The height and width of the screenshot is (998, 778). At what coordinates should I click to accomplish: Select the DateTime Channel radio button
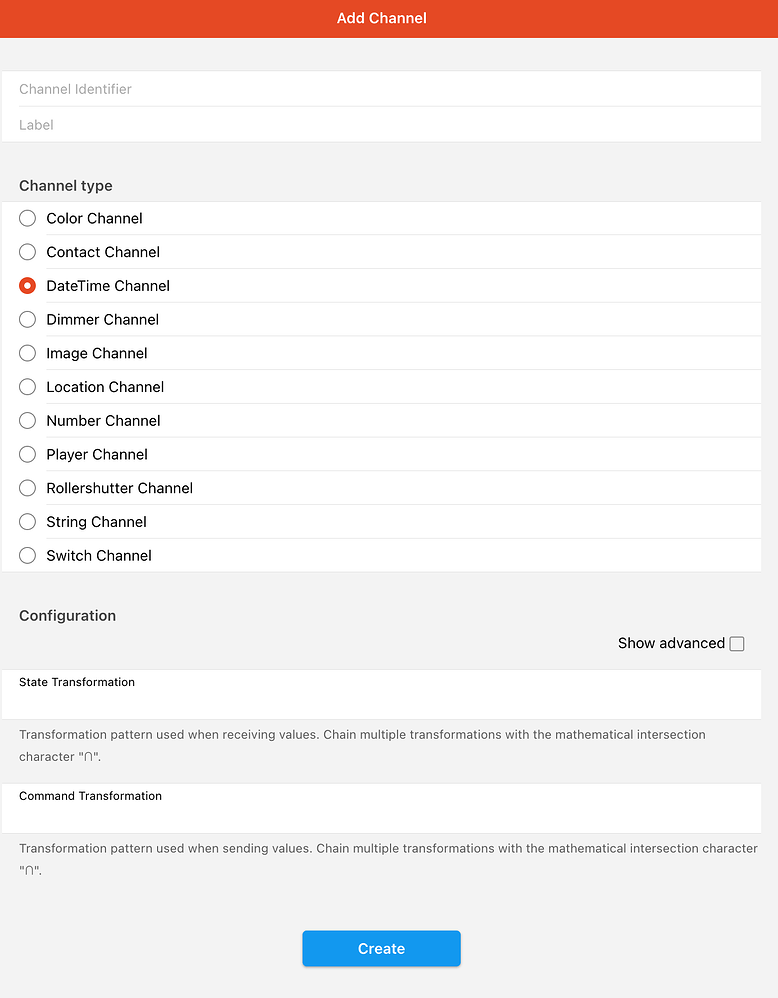(x=28, y=286)
